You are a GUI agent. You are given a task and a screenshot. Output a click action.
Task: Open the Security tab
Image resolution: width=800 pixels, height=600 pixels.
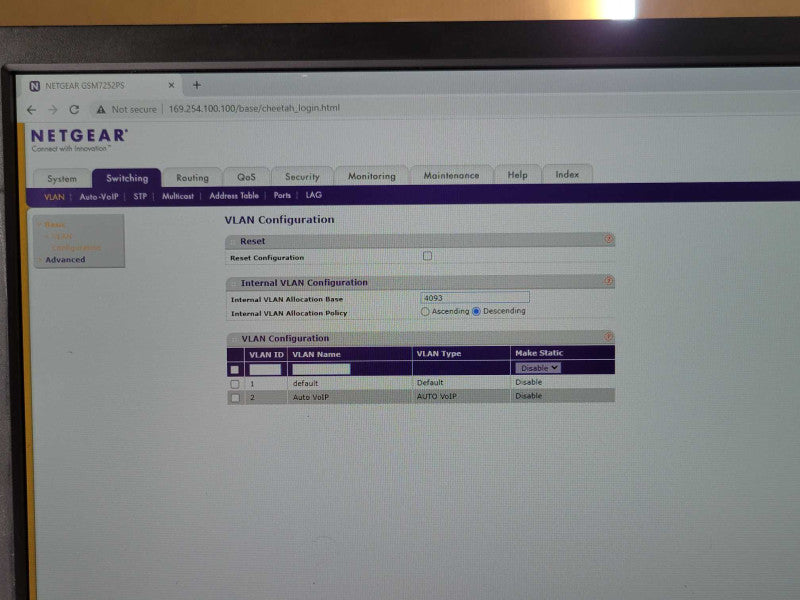302,177
